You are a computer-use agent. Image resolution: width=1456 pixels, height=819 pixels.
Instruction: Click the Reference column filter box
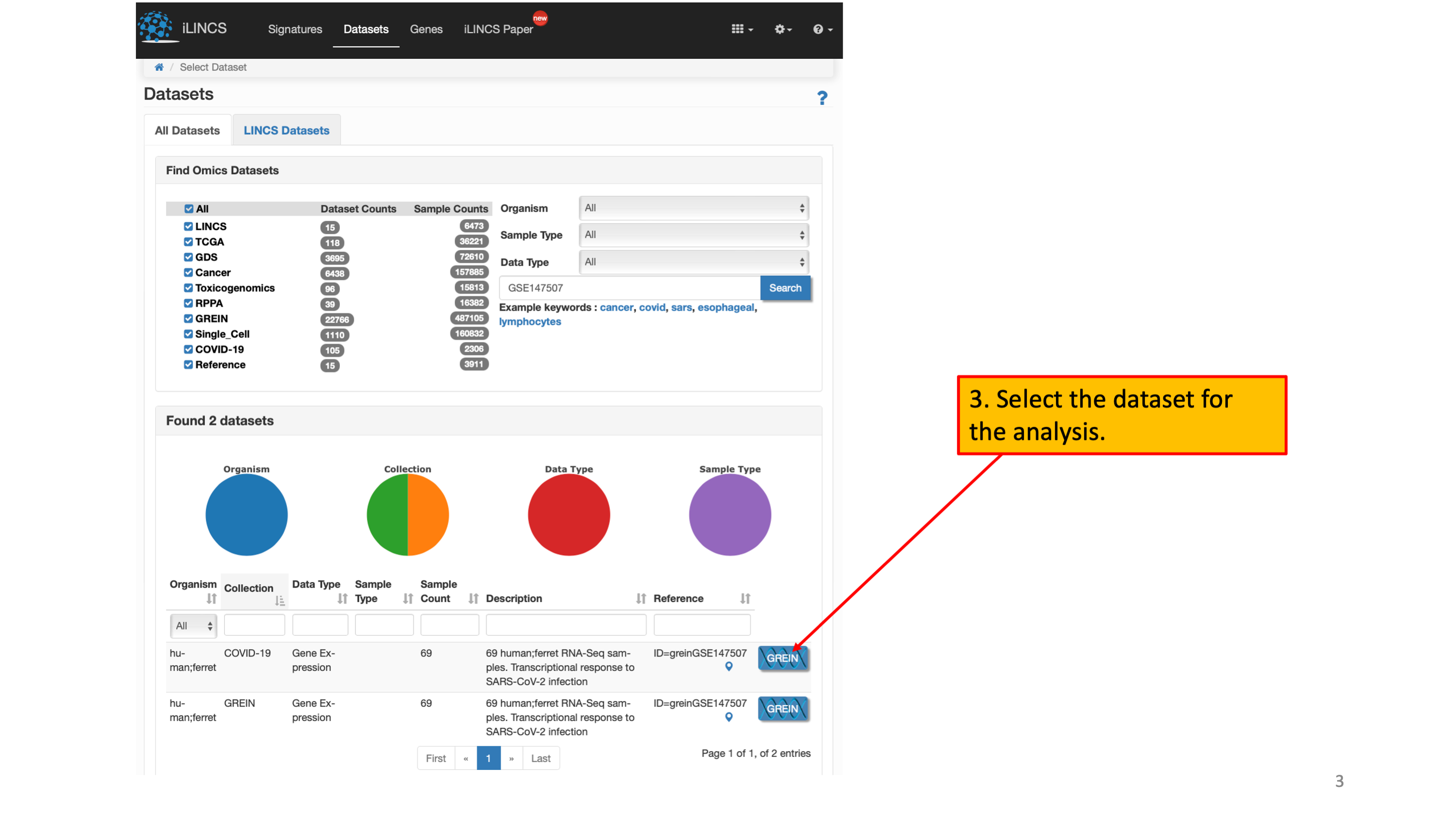[x=702, y=624]
